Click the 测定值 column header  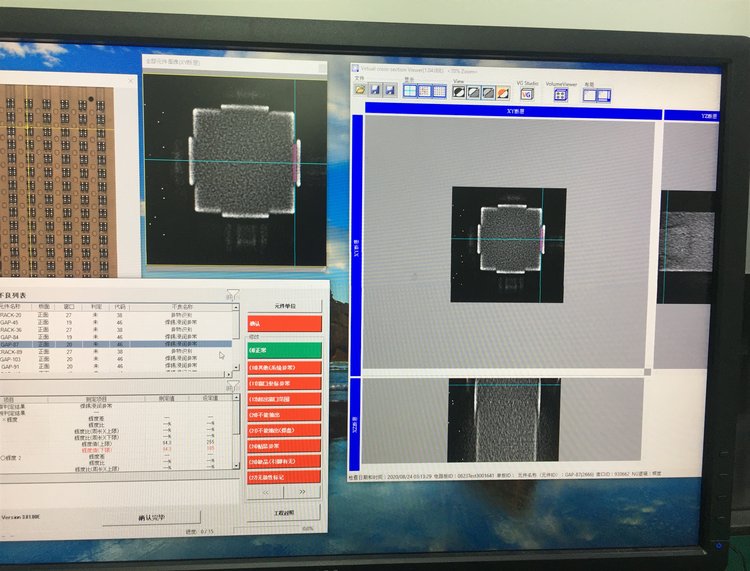pos(166,398)
